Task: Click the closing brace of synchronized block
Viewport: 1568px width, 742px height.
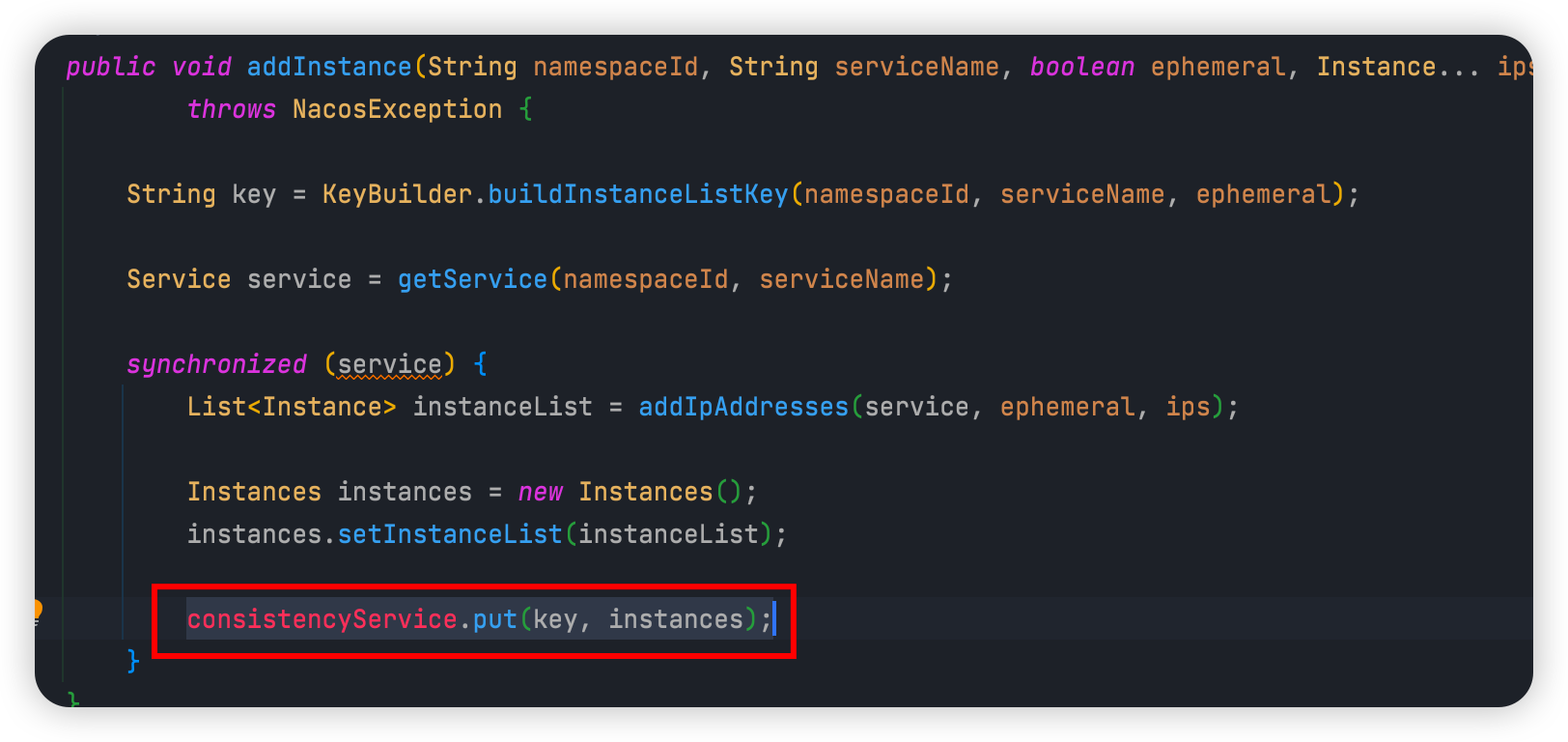Action: pyautogui.click(x=133, y=662)
